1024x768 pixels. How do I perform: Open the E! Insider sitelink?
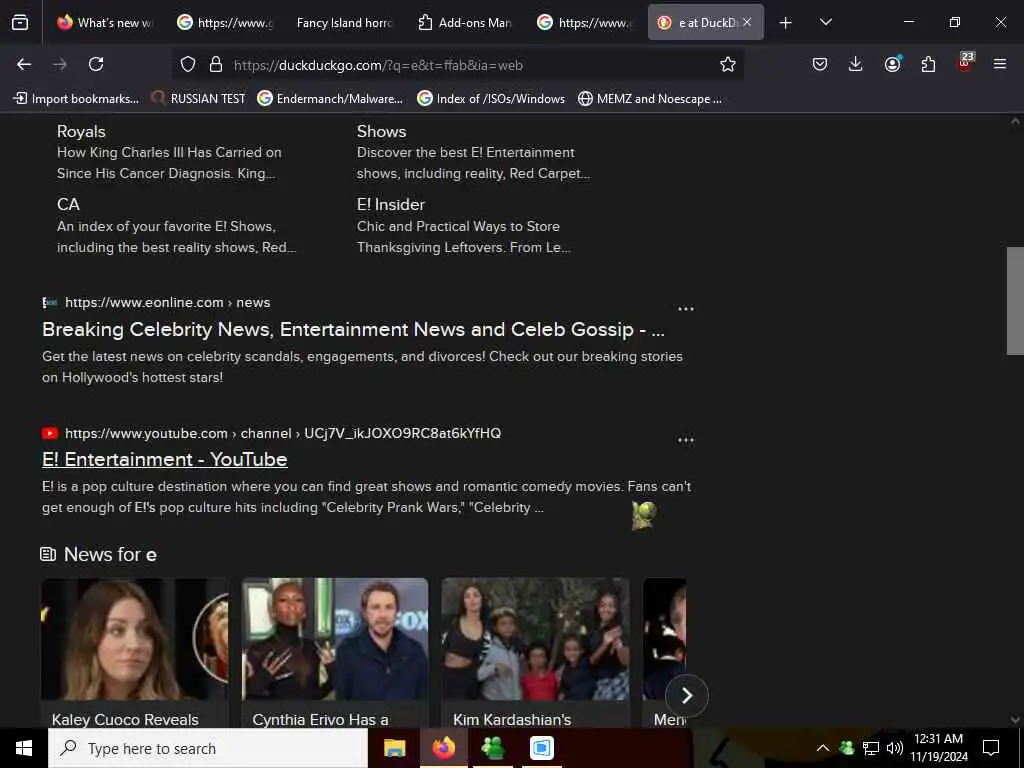point(391,204)
